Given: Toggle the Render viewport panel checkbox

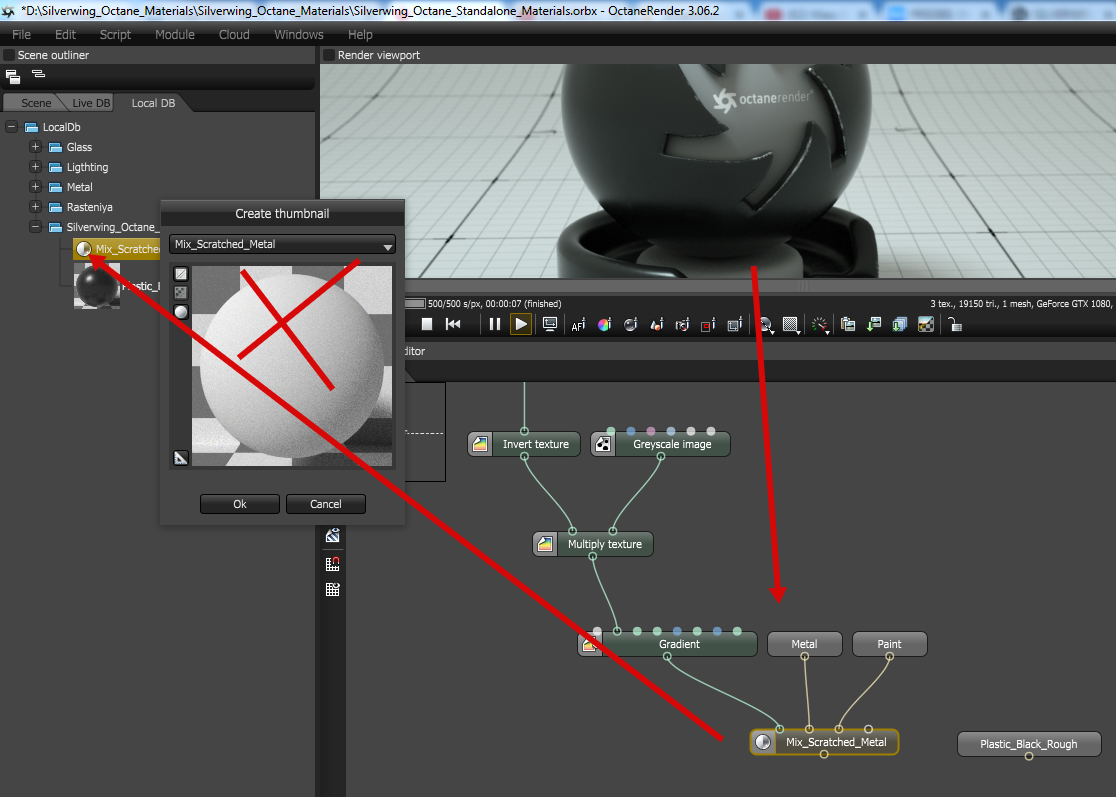Looking at the screenshot, I should [x=329, y=55].
